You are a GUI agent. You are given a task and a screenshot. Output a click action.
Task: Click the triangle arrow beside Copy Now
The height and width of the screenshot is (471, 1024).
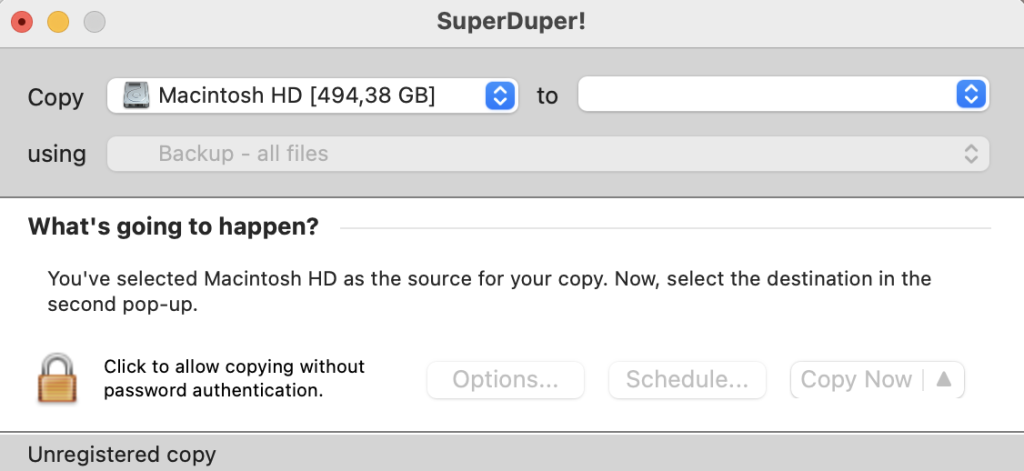(943, 380)
